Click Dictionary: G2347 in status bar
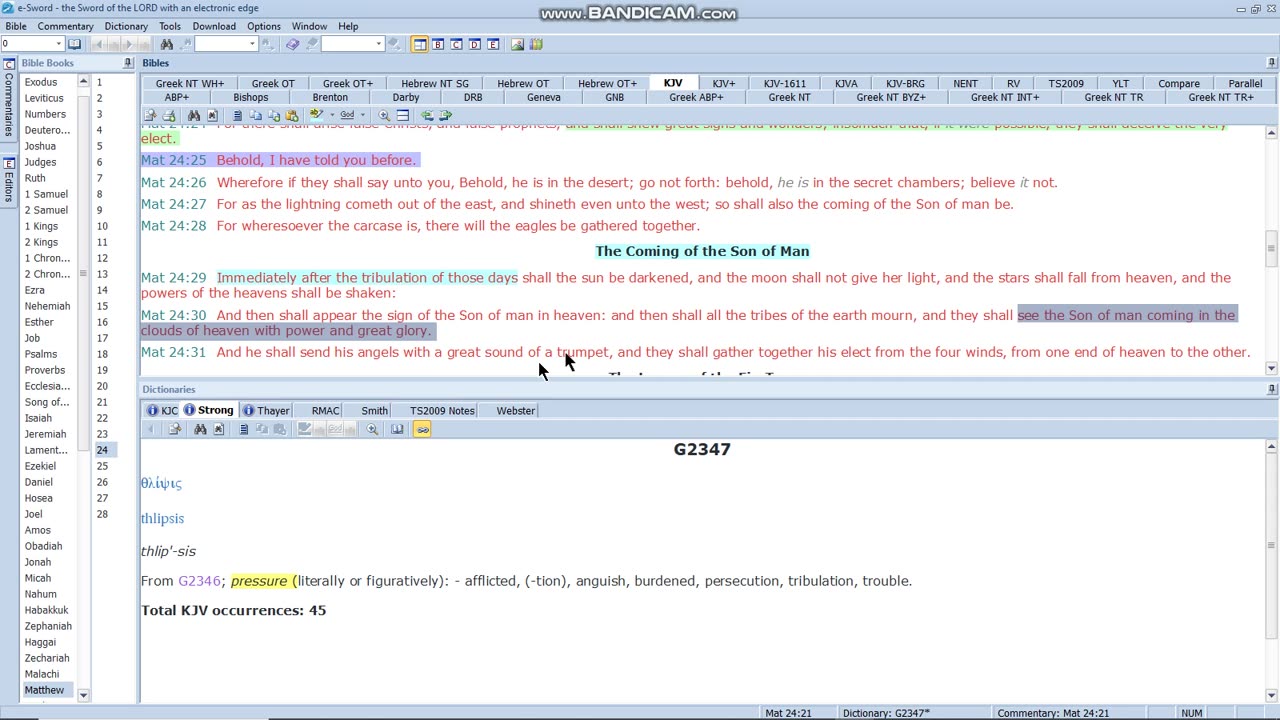The width and height of the screenshot is (1280, 720). (886, 713)
